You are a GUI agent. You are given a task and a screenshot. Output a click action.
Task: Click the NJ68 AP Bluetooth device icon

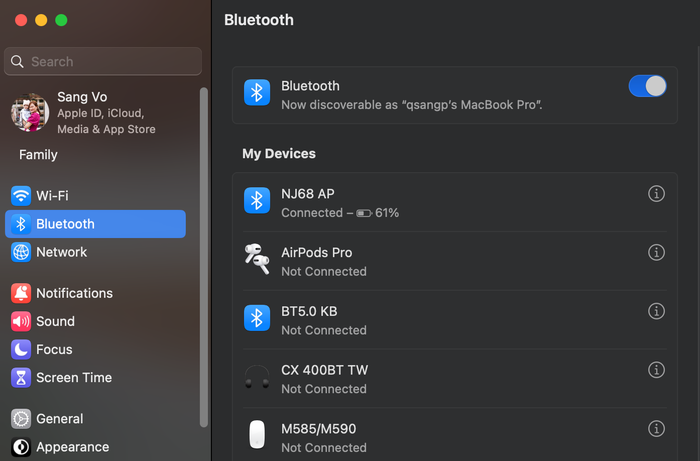click(x=257, y=200)
